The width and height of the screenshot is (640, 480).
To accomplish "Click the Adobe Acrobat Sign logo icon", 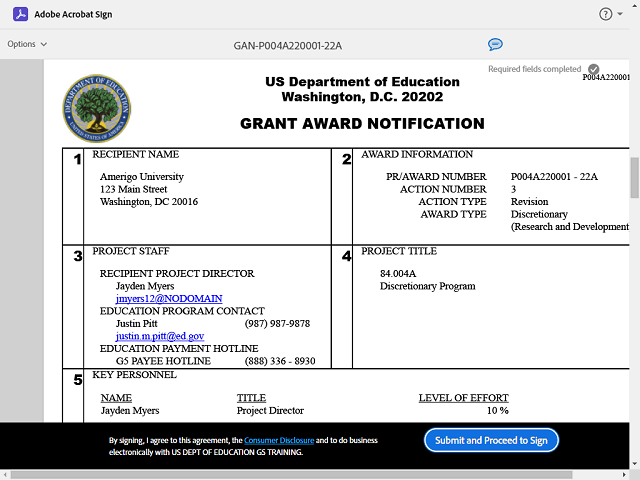I will pos(20,14).
